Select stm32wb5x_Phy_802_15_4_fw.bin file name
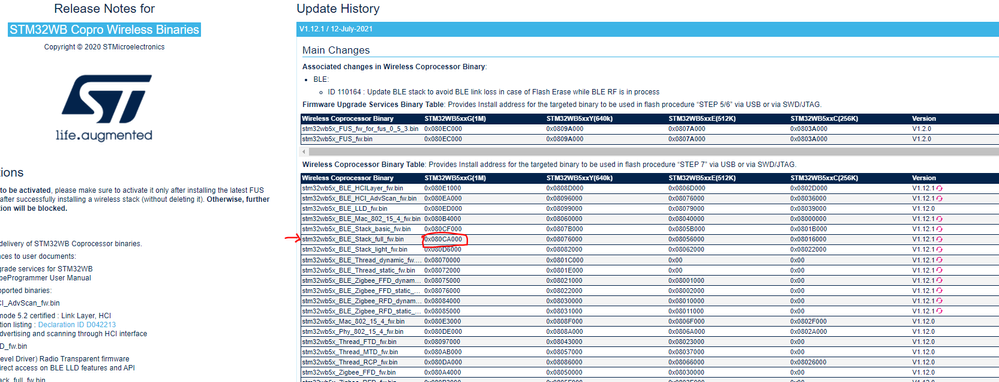The height and width of the screenshot is (382, 999). point(352,332)
